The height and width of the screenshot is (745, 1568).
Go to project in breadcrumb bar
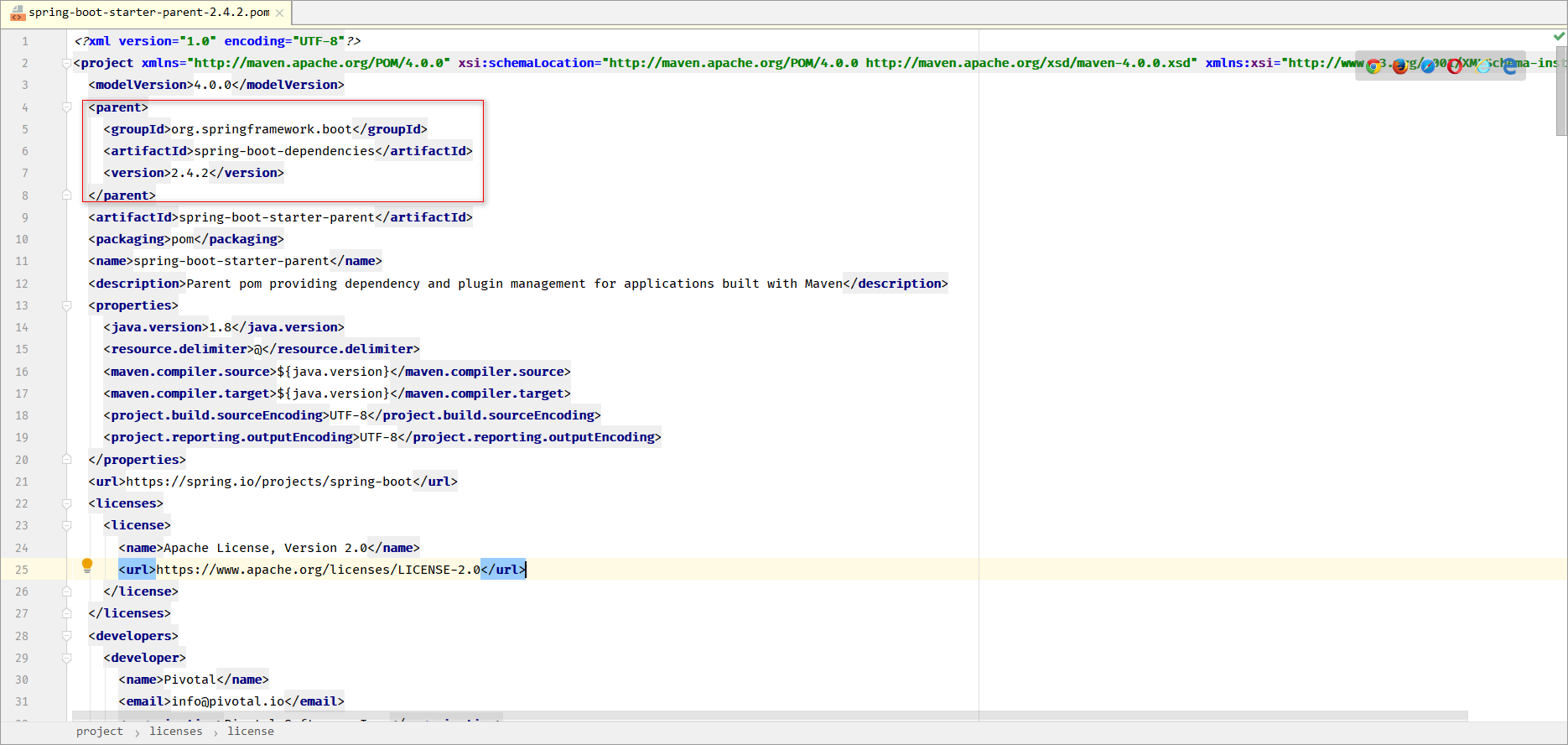pos(100,732)
